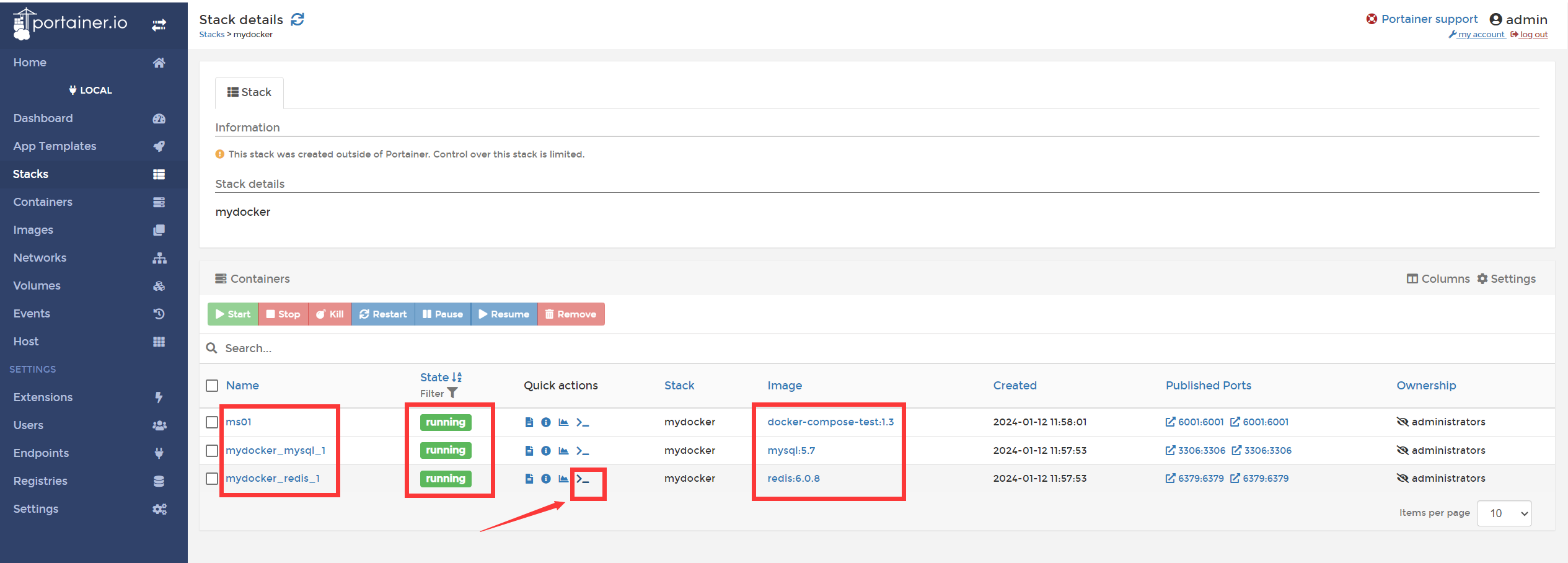Sort containers by Created column
The width and height of the screenshot is (1568, 563).
(x=1015, y=386)
